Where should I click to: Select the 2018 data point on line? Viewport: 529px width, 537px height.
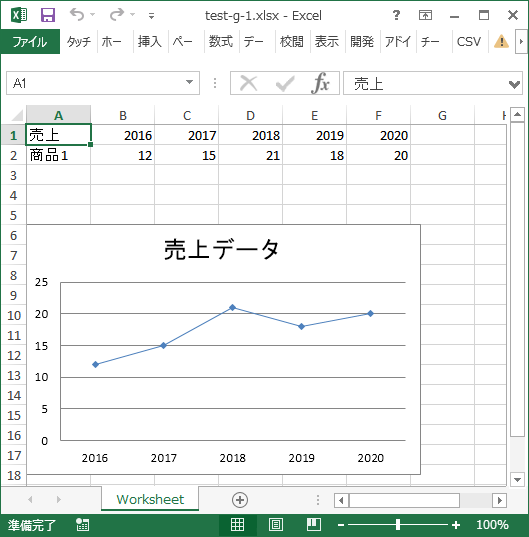pyautogui.click(x=232, y=308)
